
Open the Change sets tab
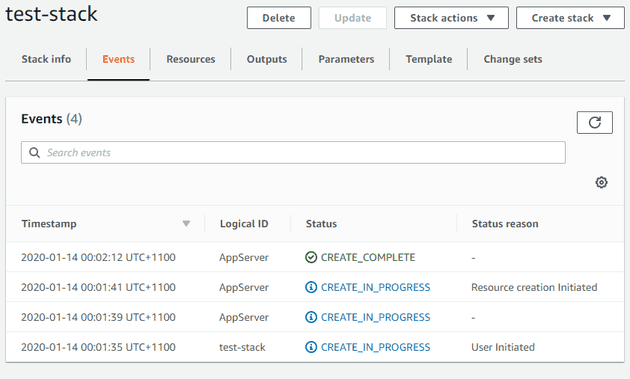click(513, 59)
